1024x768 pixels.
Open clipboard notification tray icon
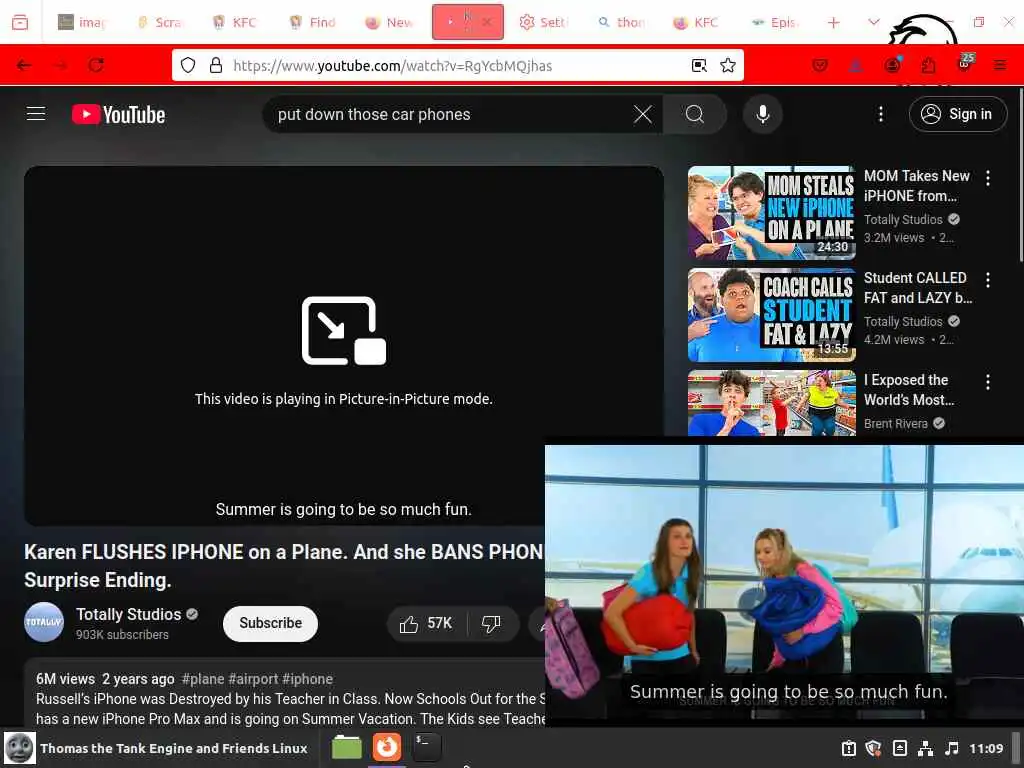coord(848,748)
